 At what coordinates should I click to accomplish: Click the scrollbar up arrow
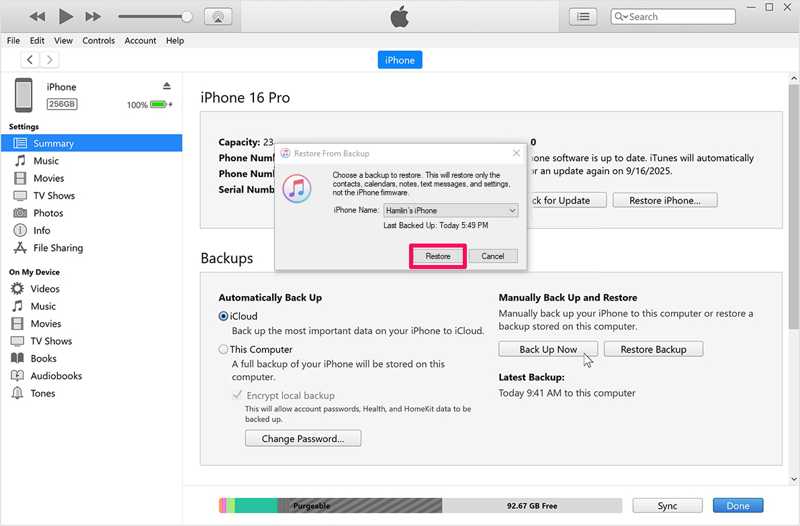click(x=793, y=79)
